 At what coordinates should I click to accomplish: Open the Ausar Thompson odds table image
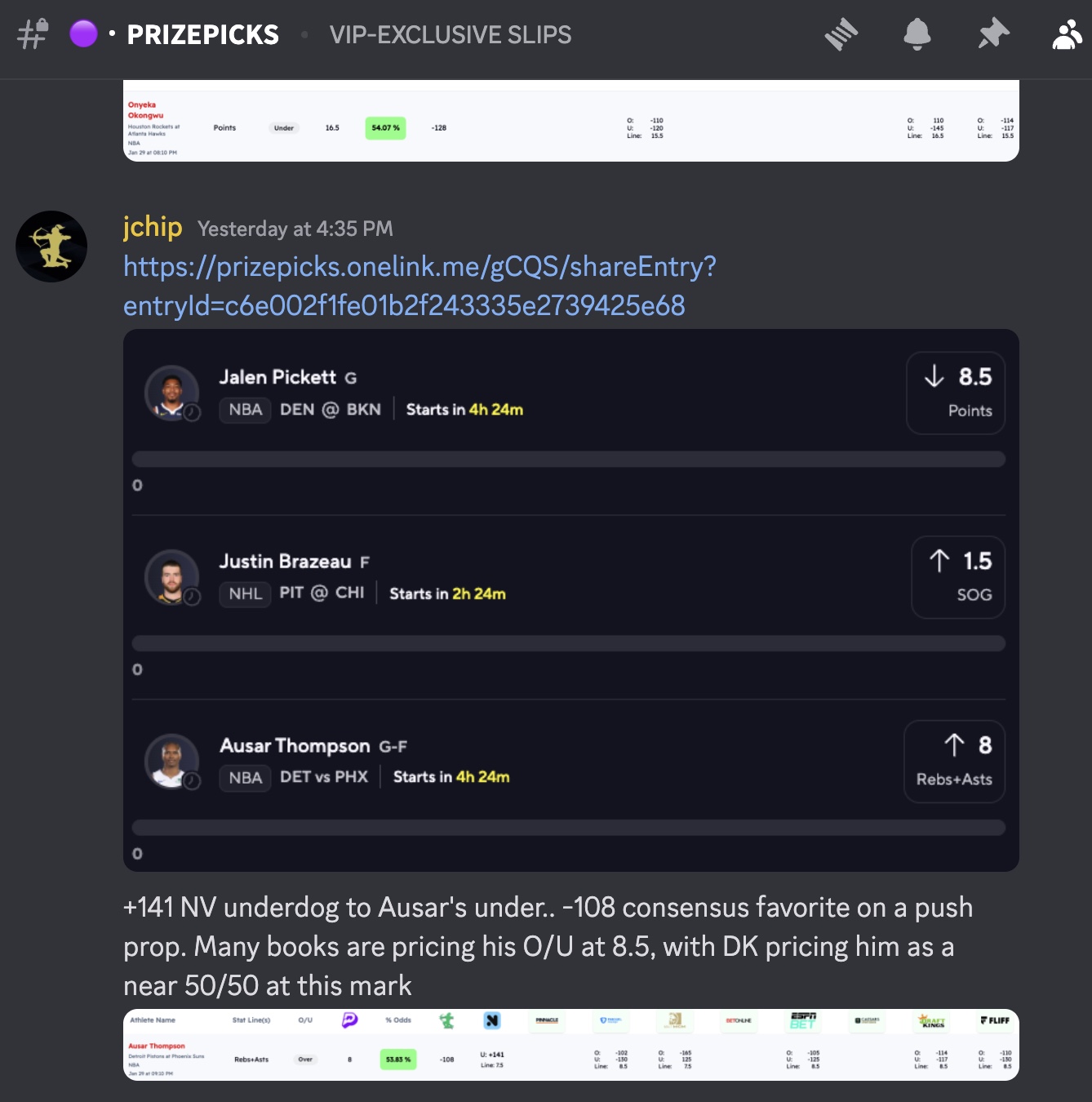point(570,1045)
